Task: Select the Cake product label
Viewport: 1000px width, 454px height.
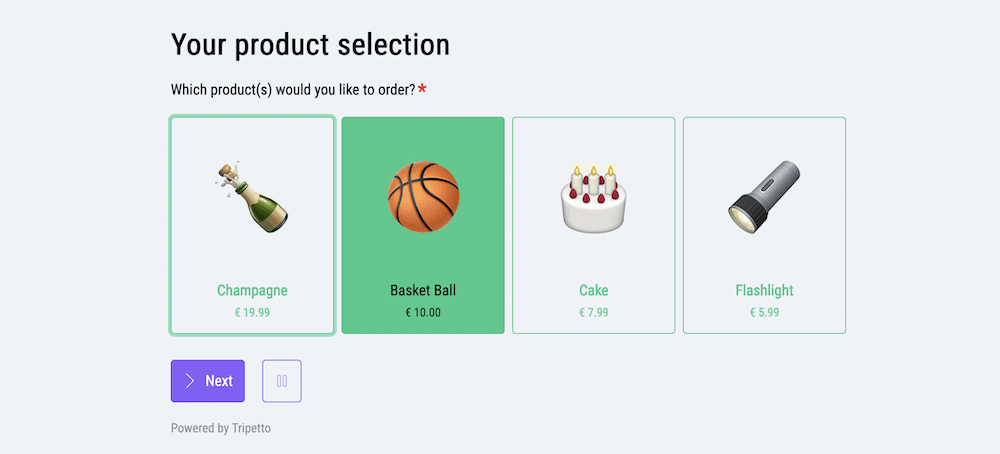Action: [594, 291]
